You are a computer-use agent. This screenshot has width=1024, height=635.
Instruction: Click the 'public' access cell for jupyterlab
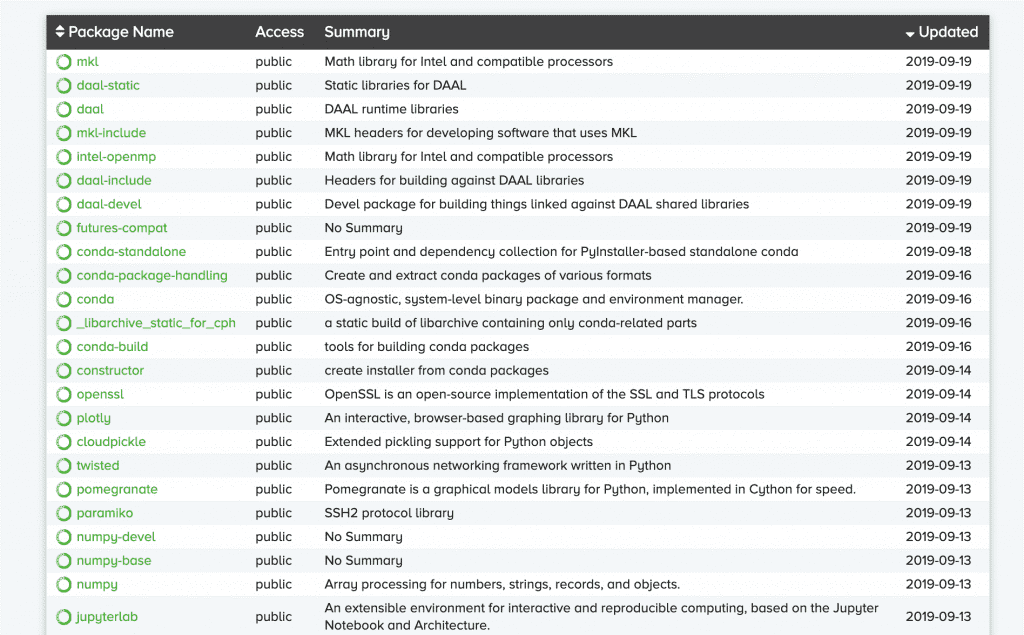(x=274, y=617)
